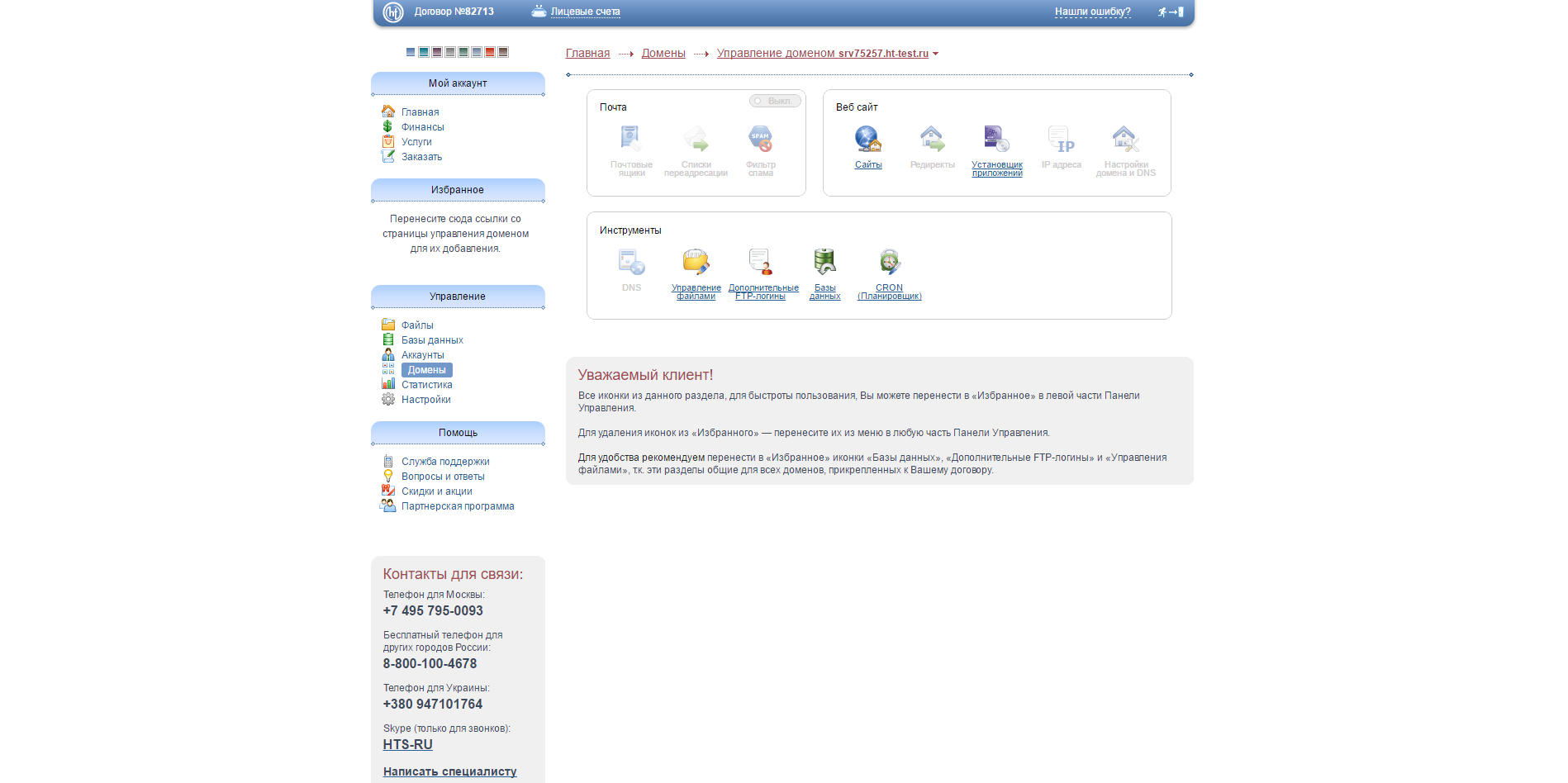Open the Почтовые ящики mailbox icon
This screenshot has width=1568, height=783.
point(631,139)
